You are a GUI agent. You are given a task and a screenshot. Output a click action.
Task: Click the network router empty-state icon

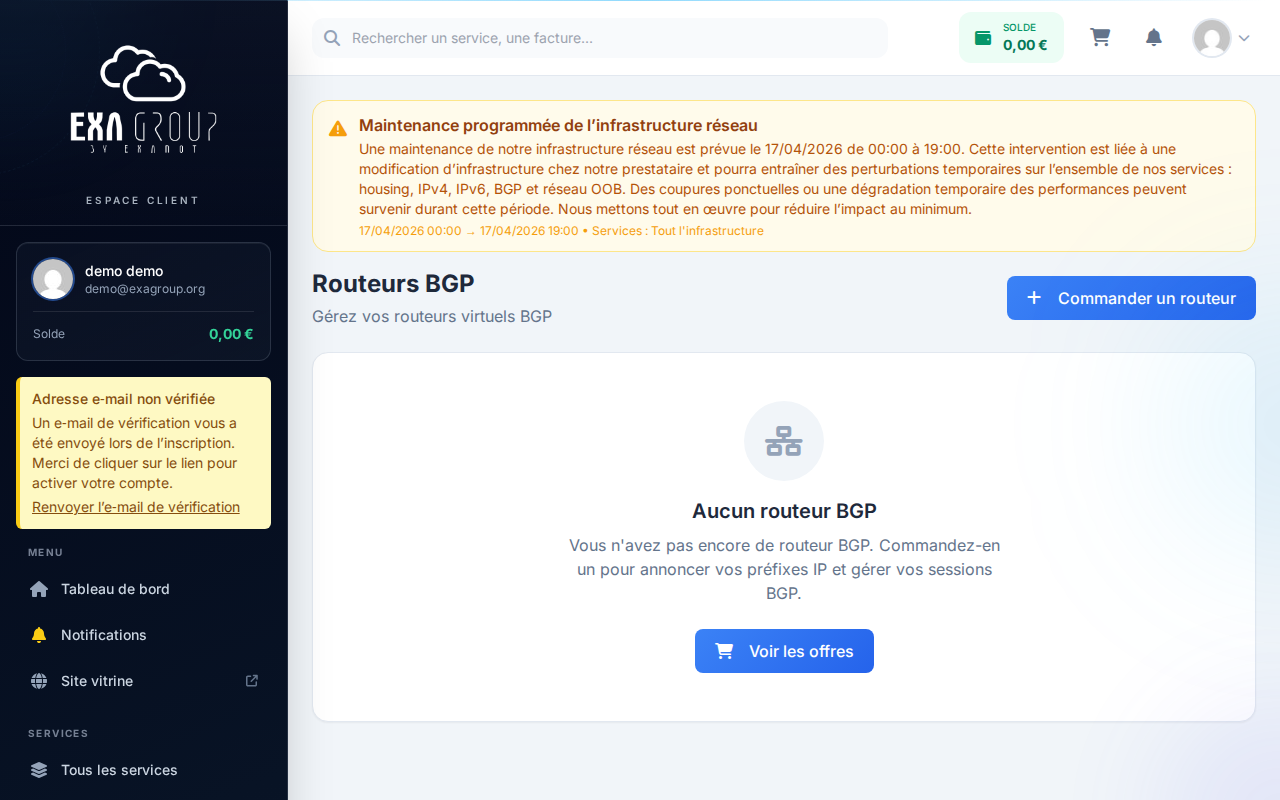pos(784,441)
